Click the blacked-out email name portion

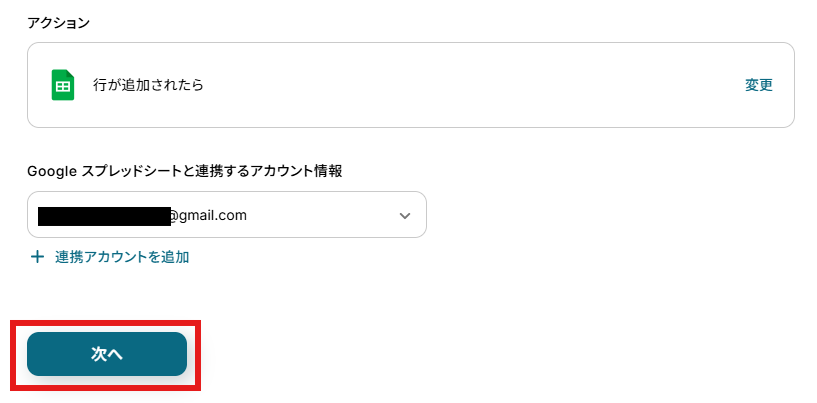click(104, 216)
